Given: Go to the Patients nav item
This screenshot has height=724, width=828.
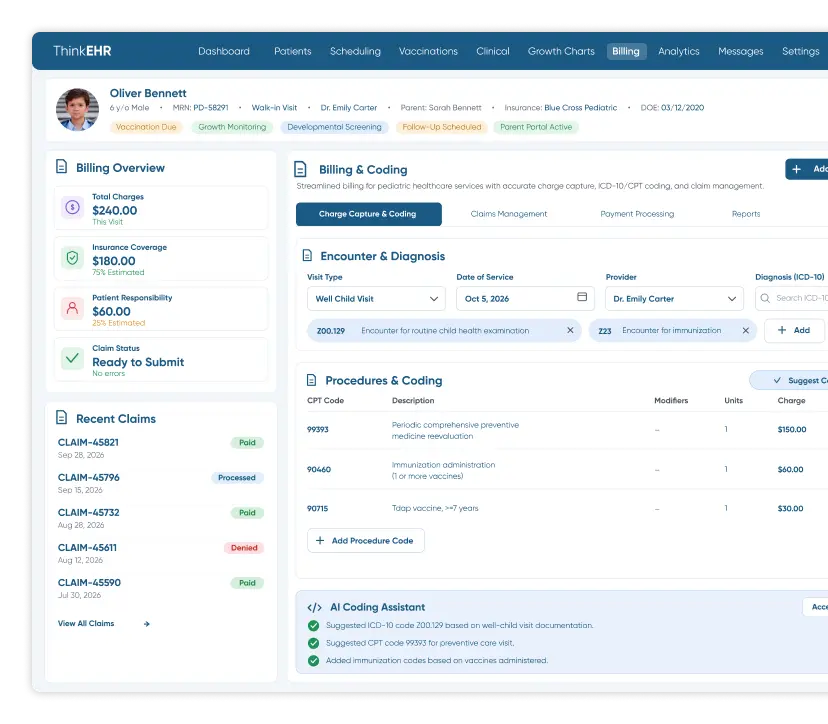Looking at the screenshot, I should click(x=293, y=51).
